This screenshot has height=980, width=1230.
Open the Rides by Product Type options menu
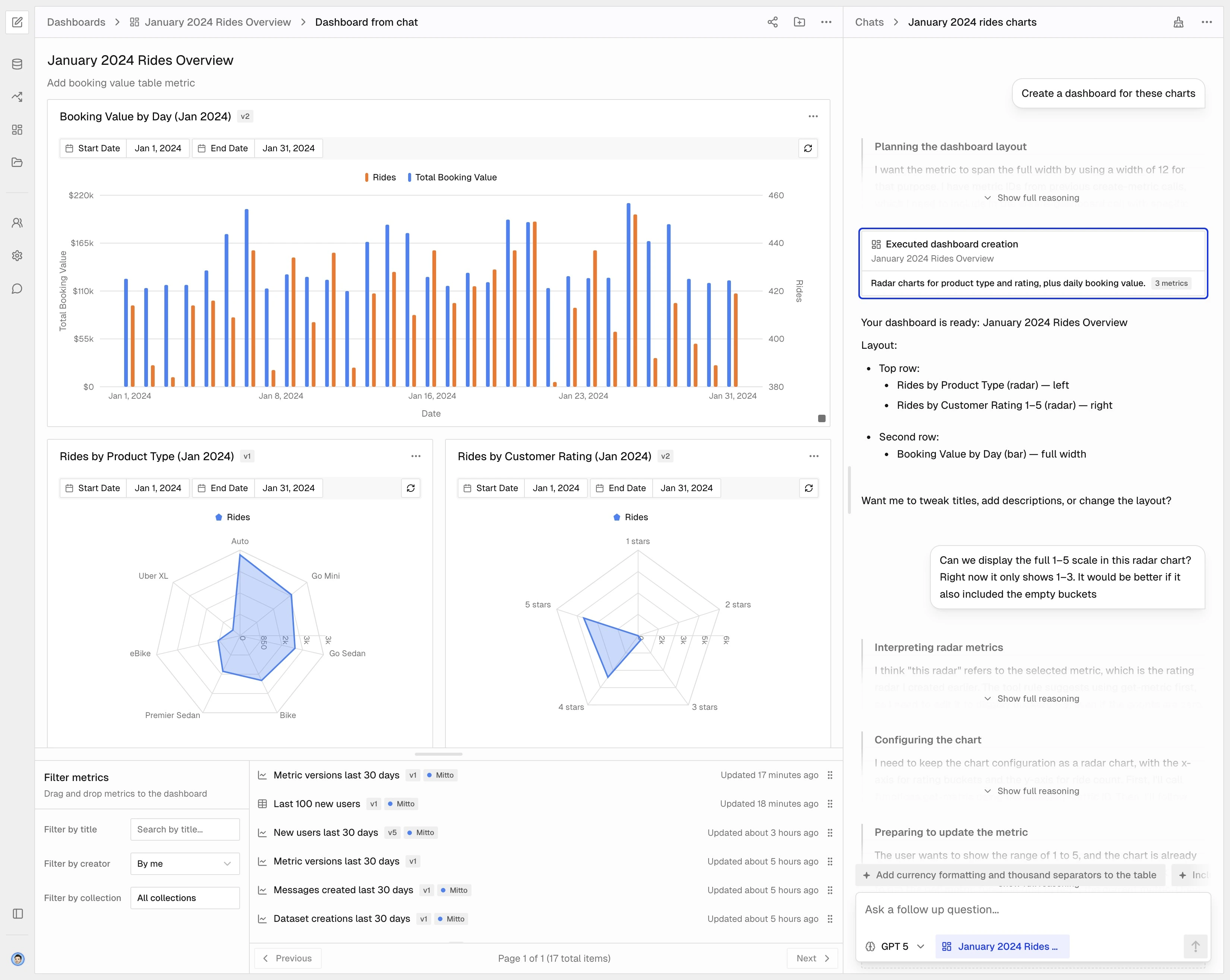pos(416,456)
